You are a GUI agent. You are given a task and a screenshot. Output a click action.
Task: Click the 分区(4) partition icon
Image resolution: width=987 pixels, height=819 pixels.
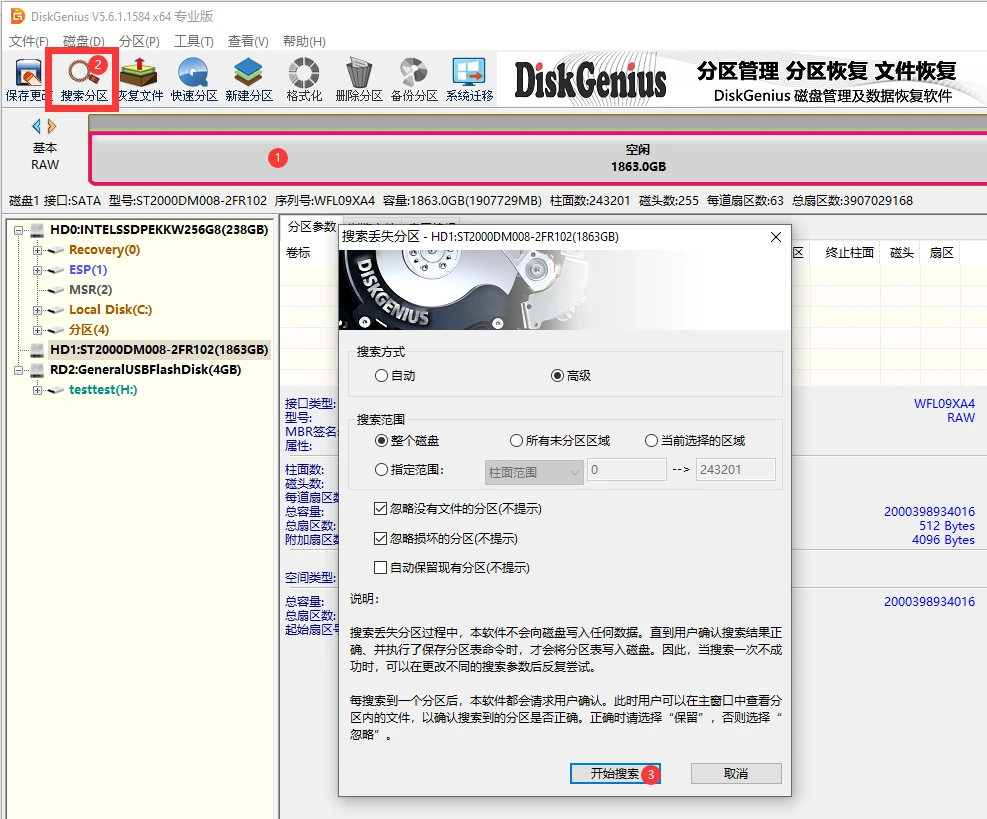tap(57, 330)
